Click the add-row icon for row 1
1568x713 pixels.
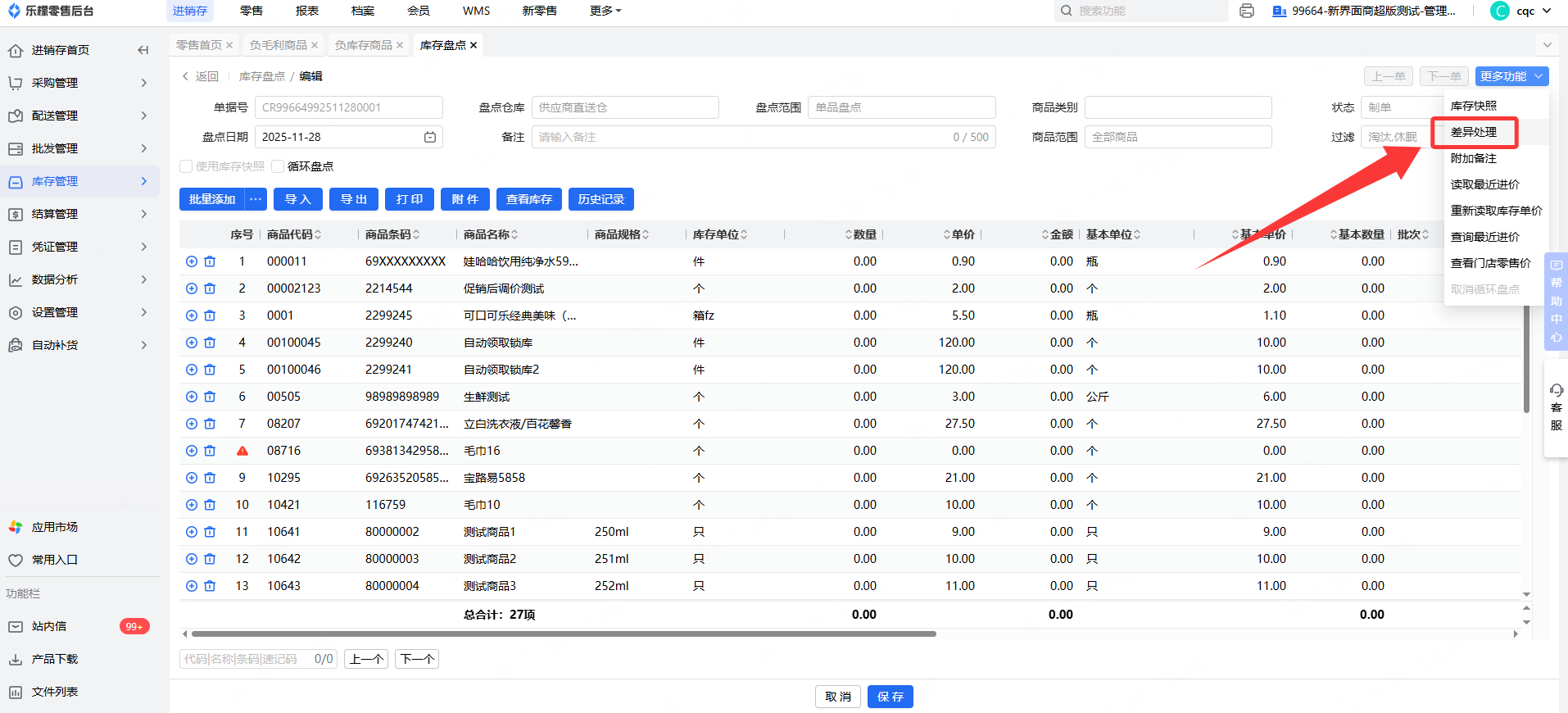[x=192, y=261]
